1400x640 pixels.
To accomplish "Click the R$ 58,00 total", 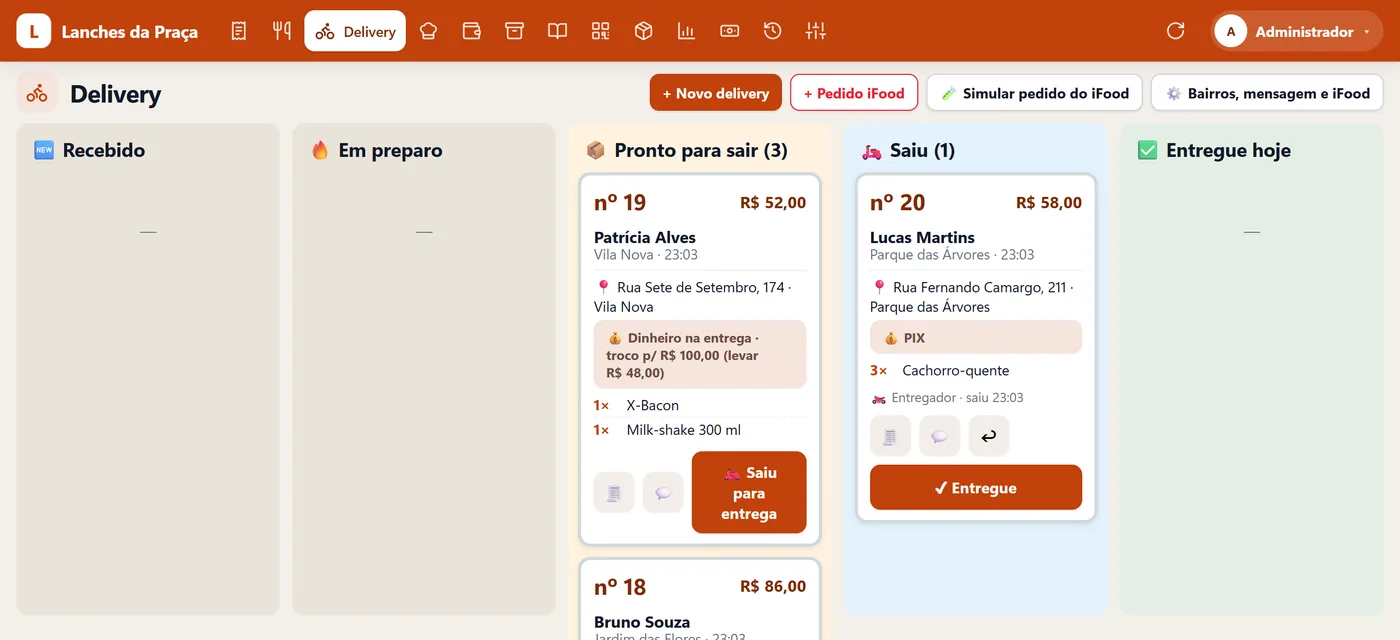I will tap(1049, 202).
